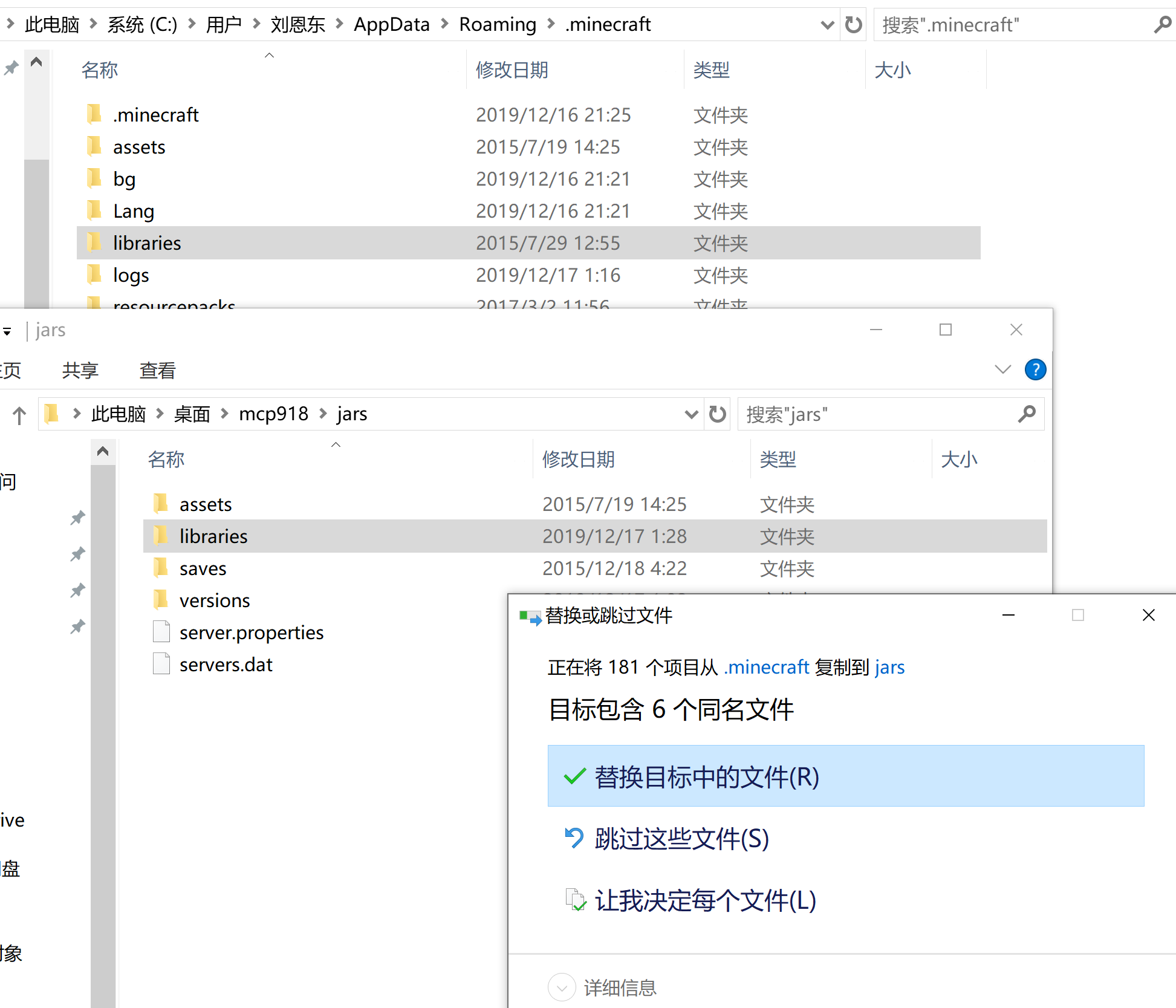Click the jars window vertical scrollbar track
The width and height of the screenshot is (1176, 1008).
(103, 726)
